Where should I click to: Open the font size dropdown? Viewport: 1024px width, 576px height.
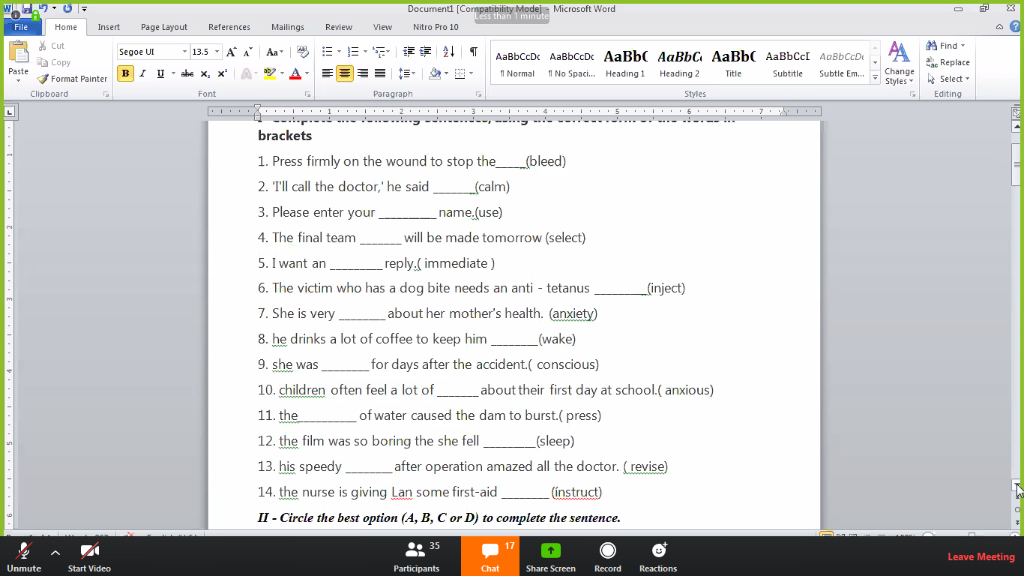click(217, 52)
